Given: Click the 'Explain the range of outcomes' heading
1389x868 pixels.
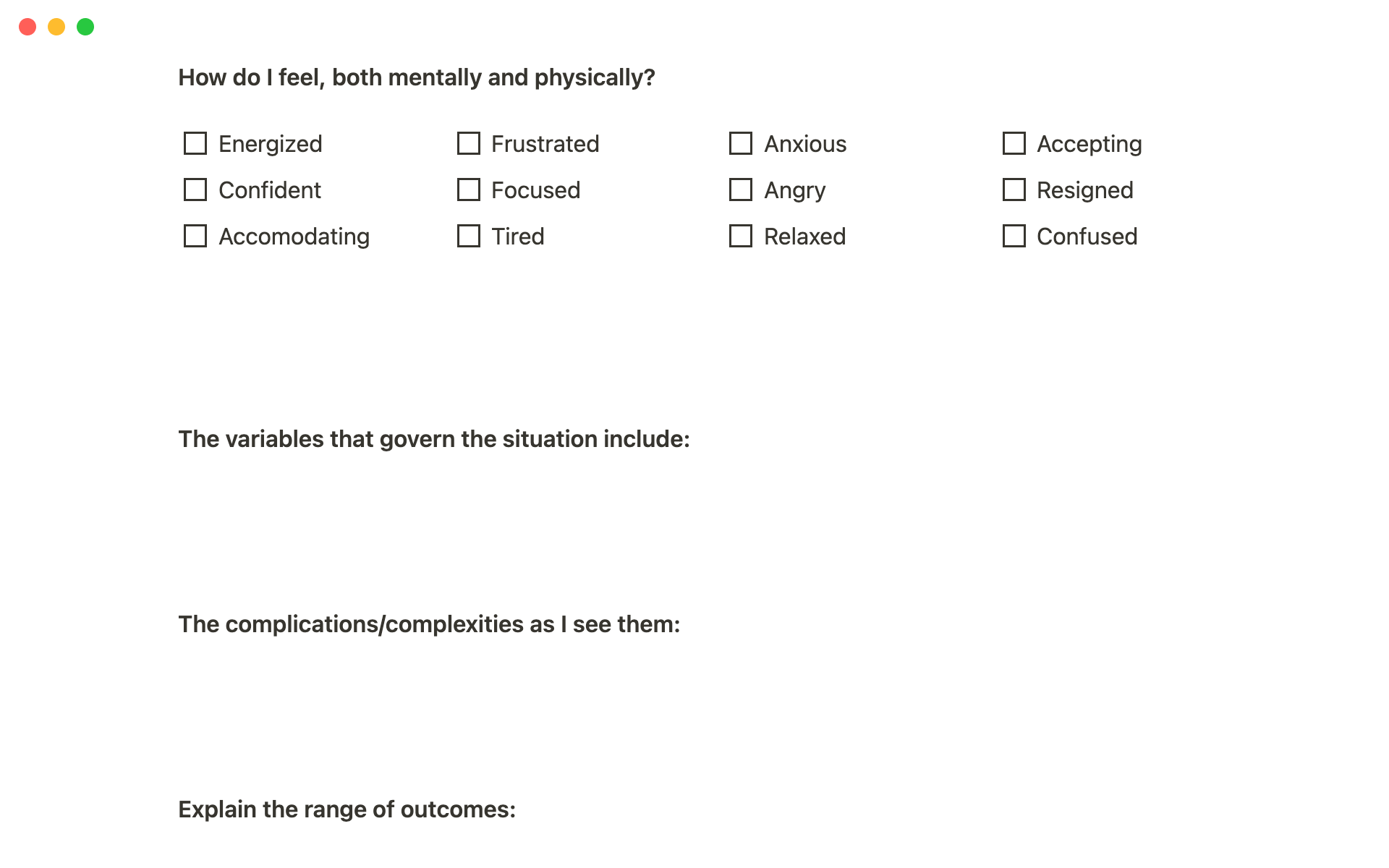Looking at the screenshot, I should pos(347,809).
